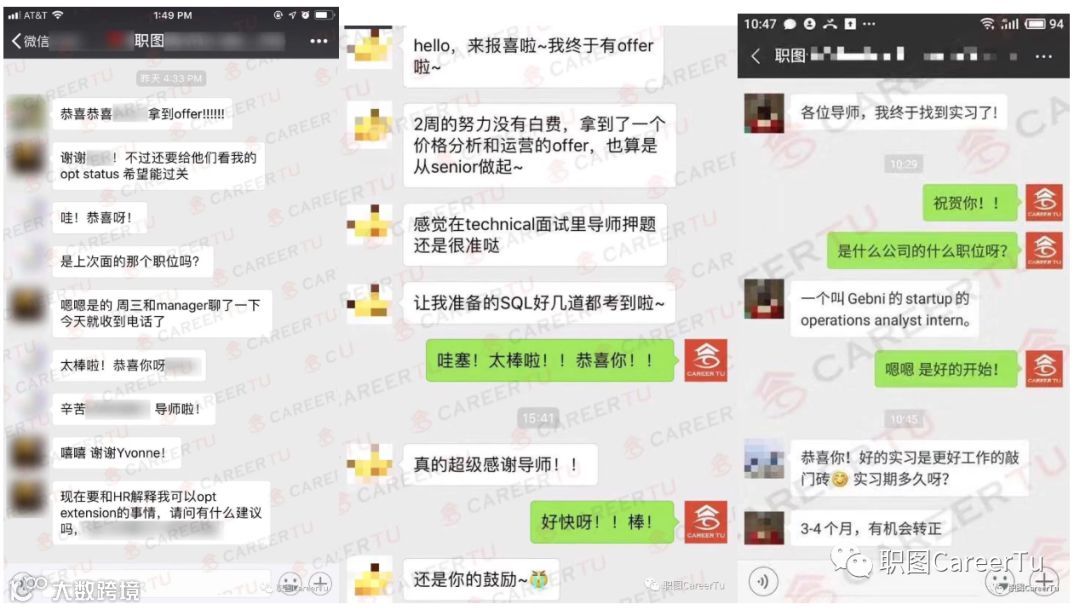This screenshot has height=610, width=1080.
Task: Tap the avatar beside Gebni startup message
Action: pyautogui.click(x=764, y=299)
